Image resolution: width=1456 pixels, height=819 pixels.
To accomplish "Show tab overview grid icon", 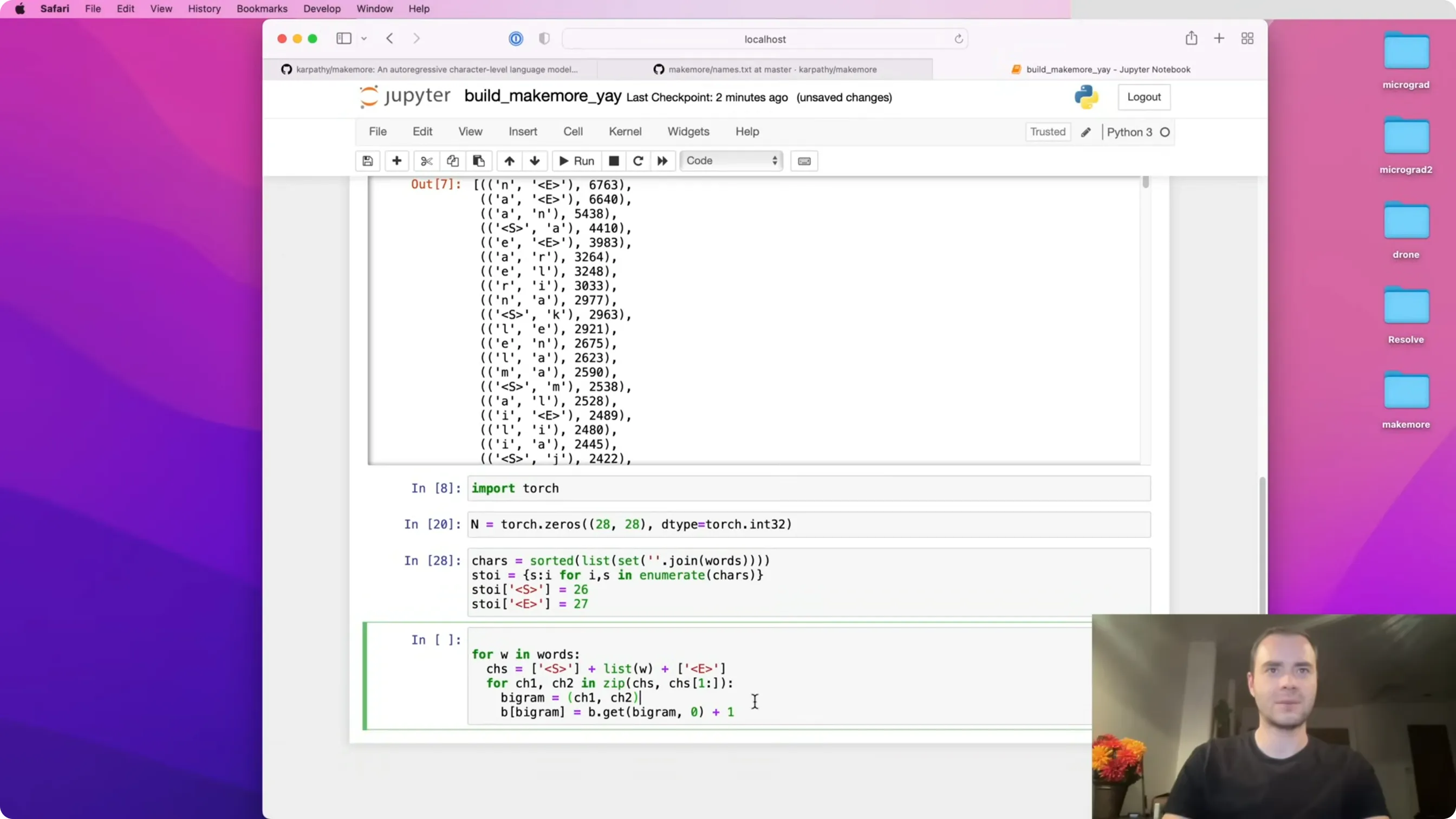I will pos(1247,38).
